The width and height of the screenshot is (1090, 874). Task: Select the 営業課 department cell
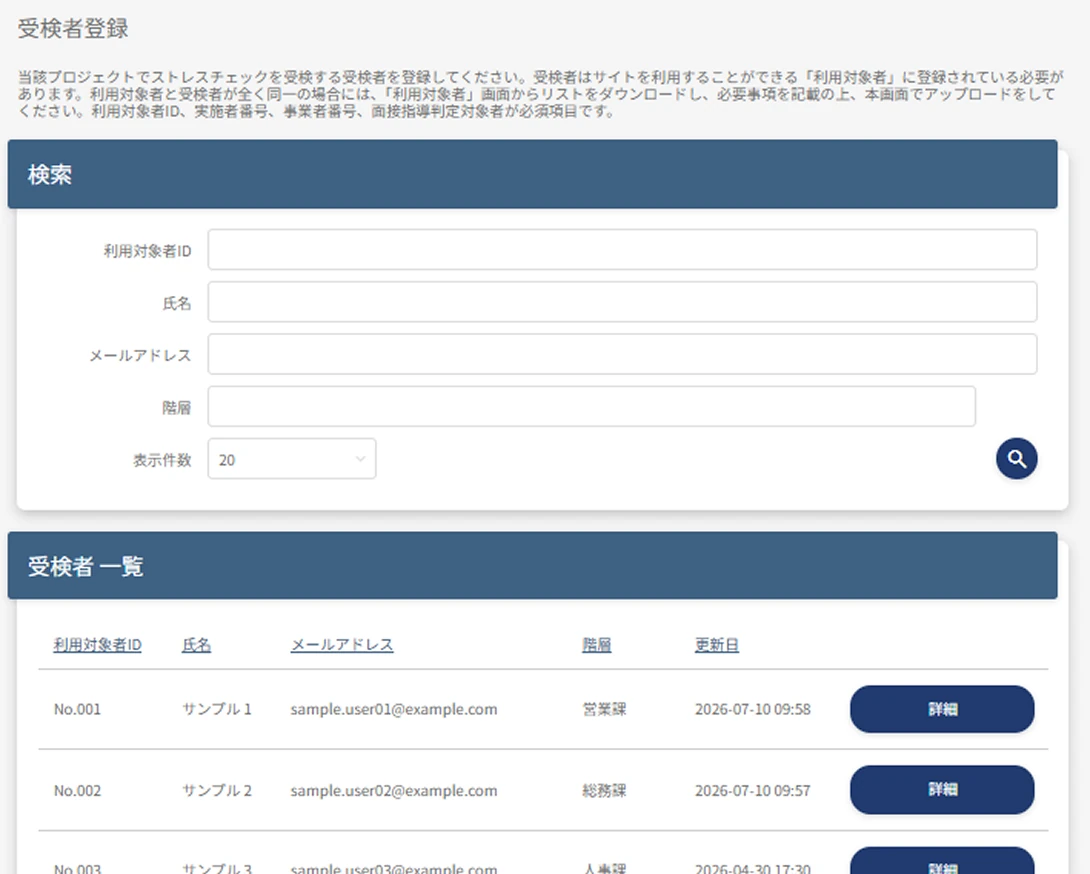coord(604,709)
